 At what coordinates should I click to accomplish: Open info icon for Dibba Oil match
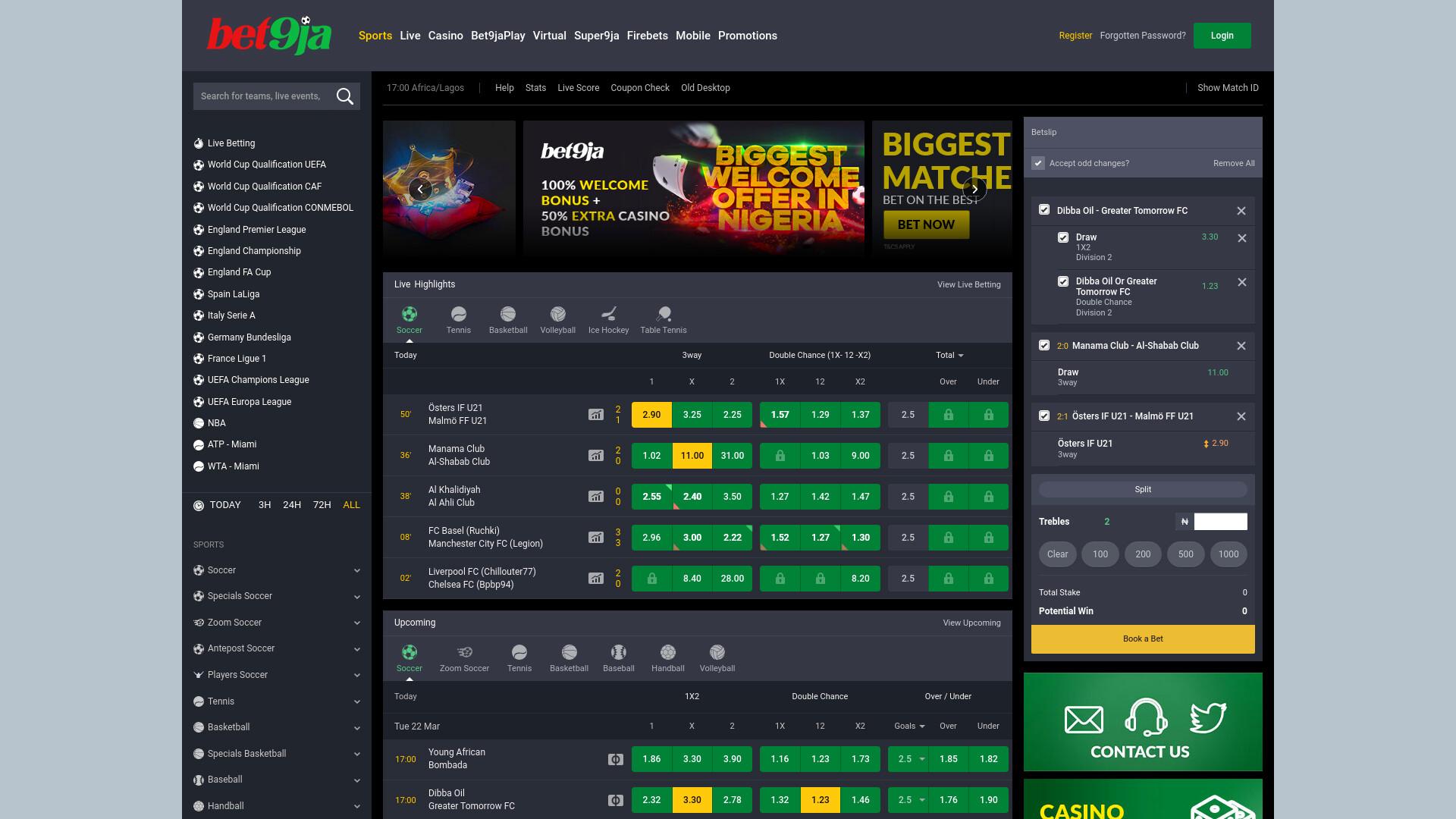coord(616,800)
